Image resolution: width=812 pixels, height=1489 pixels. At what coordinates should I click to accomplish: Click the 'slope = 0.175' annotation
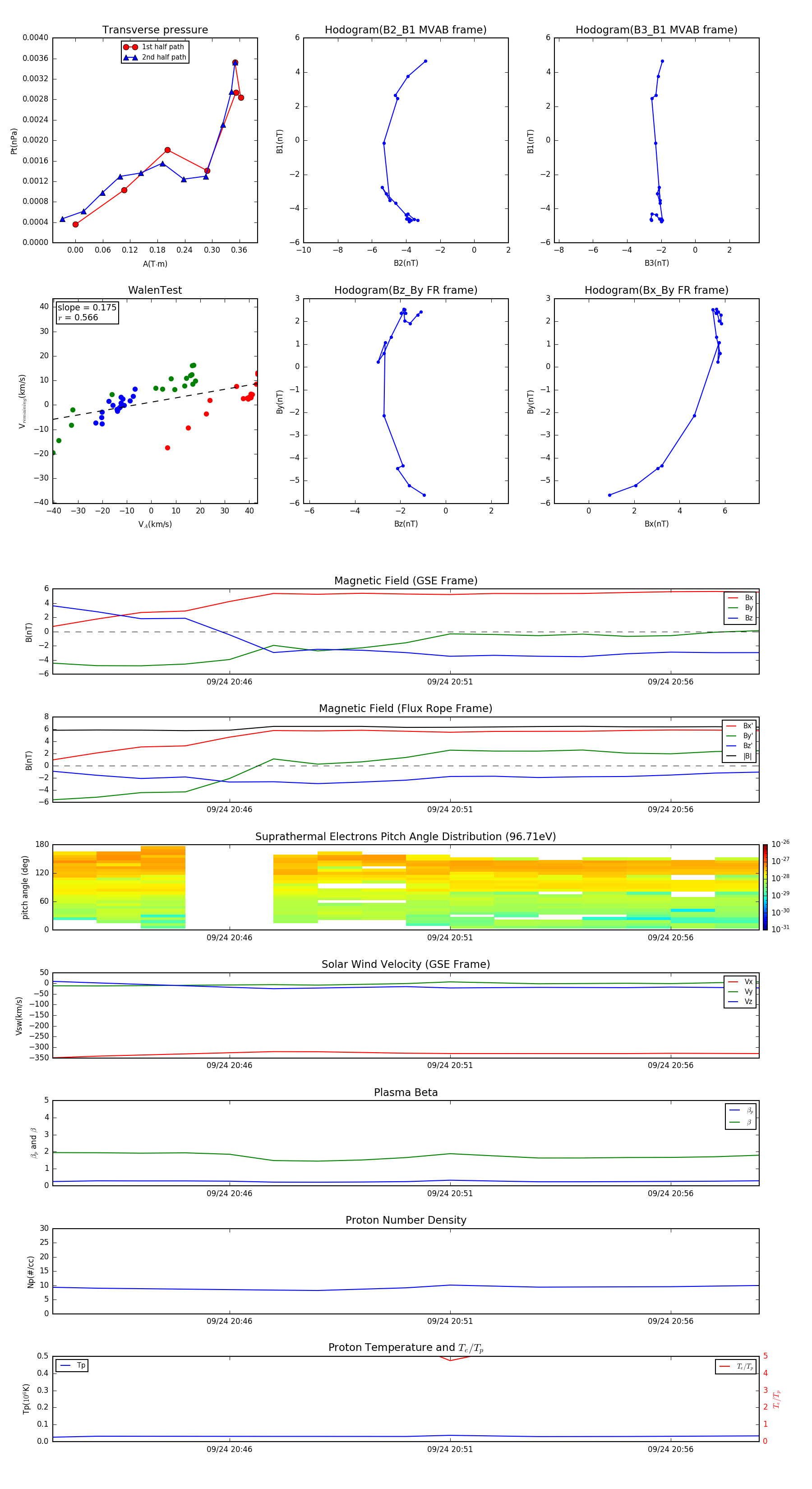coord(87,308)
